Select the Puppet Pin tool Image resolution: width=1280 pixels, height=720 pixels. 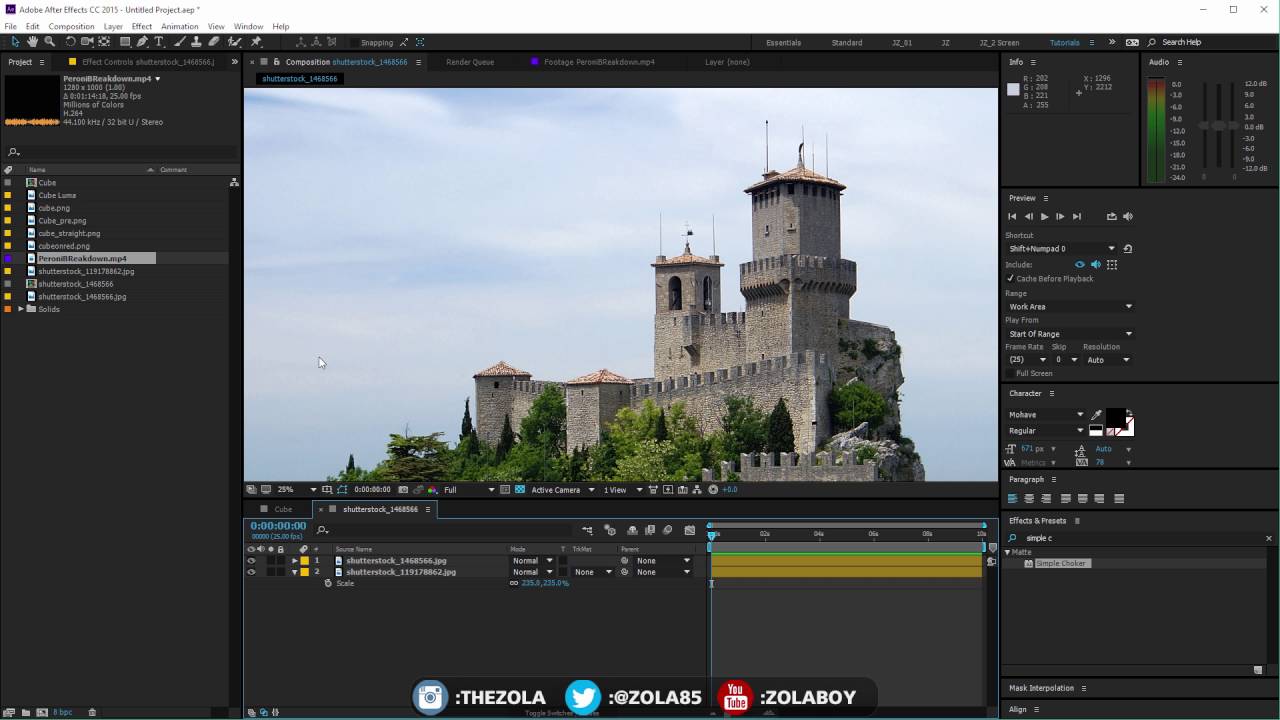256,42
